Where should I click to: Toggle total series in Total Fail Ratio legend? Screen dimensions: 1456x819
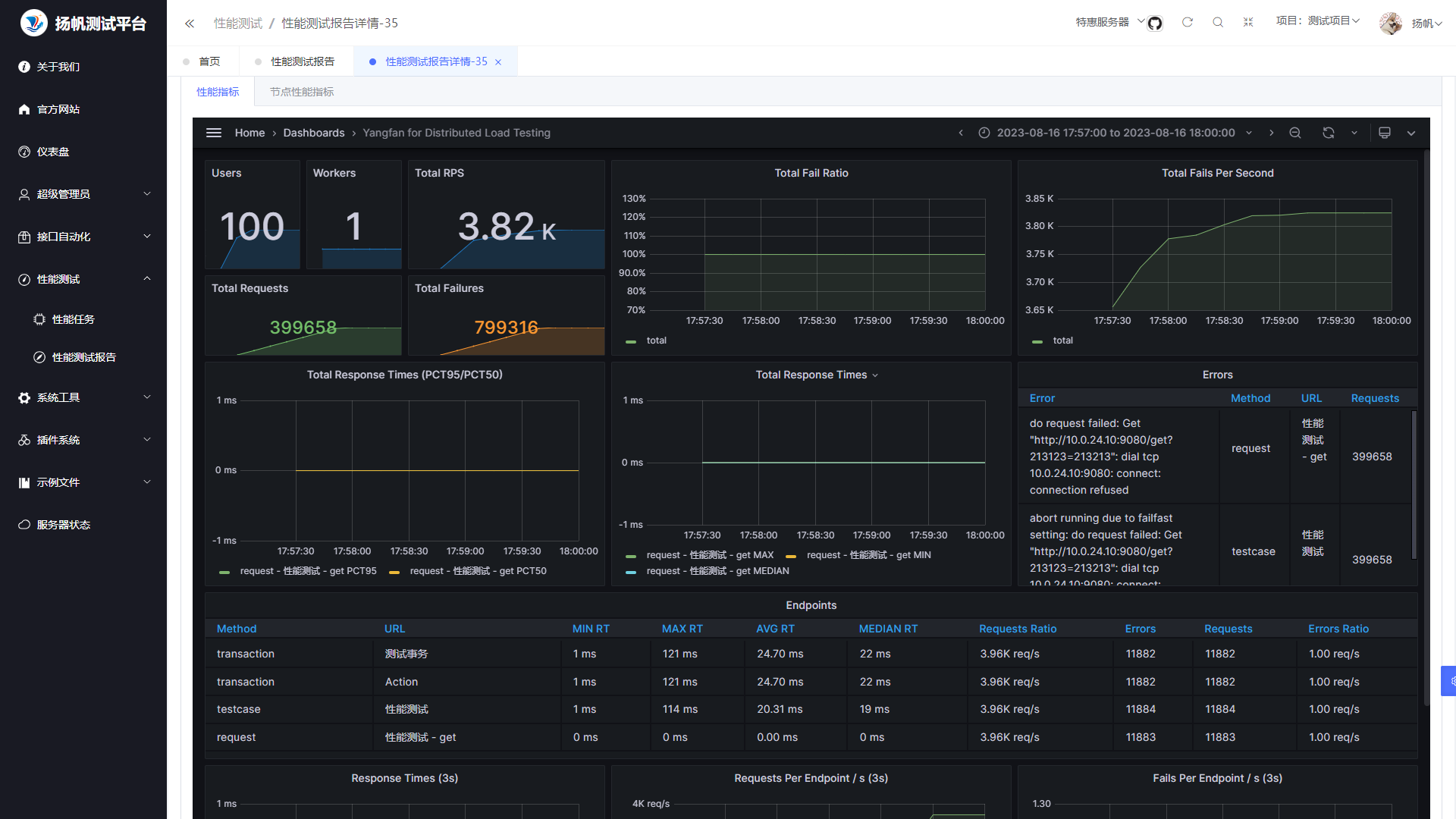coord(656,340)
